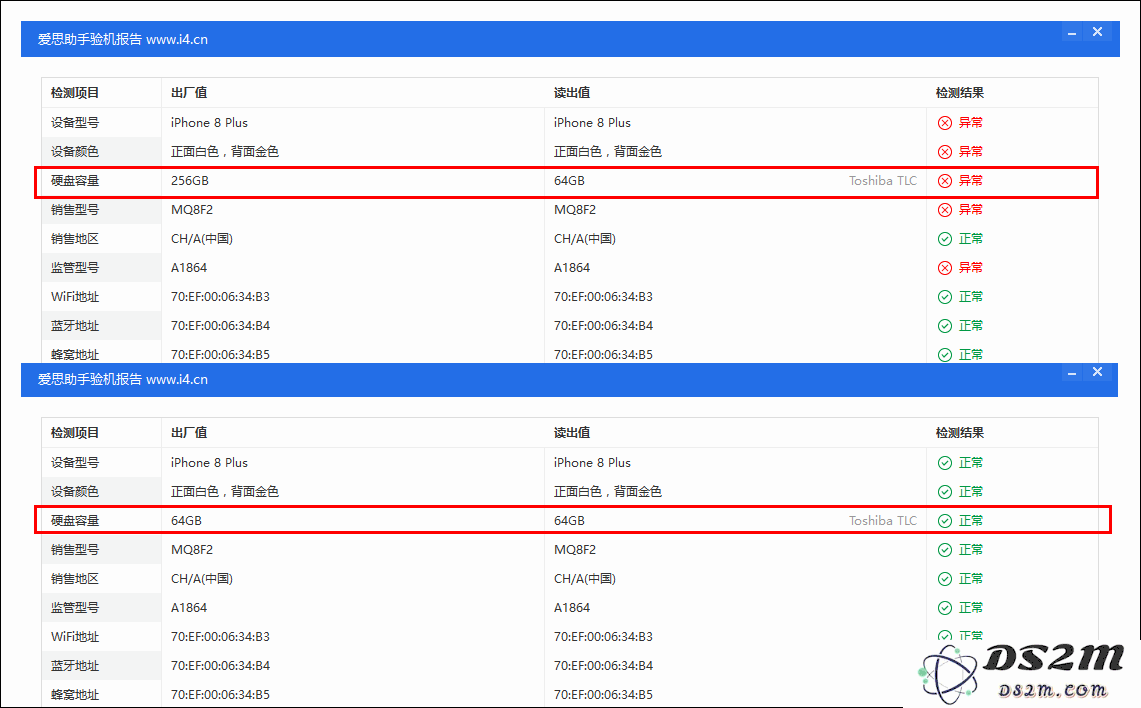1141x708 pixels.
Task: Click the Toshiba TLC label in the lower report
Action: point(883,521)
